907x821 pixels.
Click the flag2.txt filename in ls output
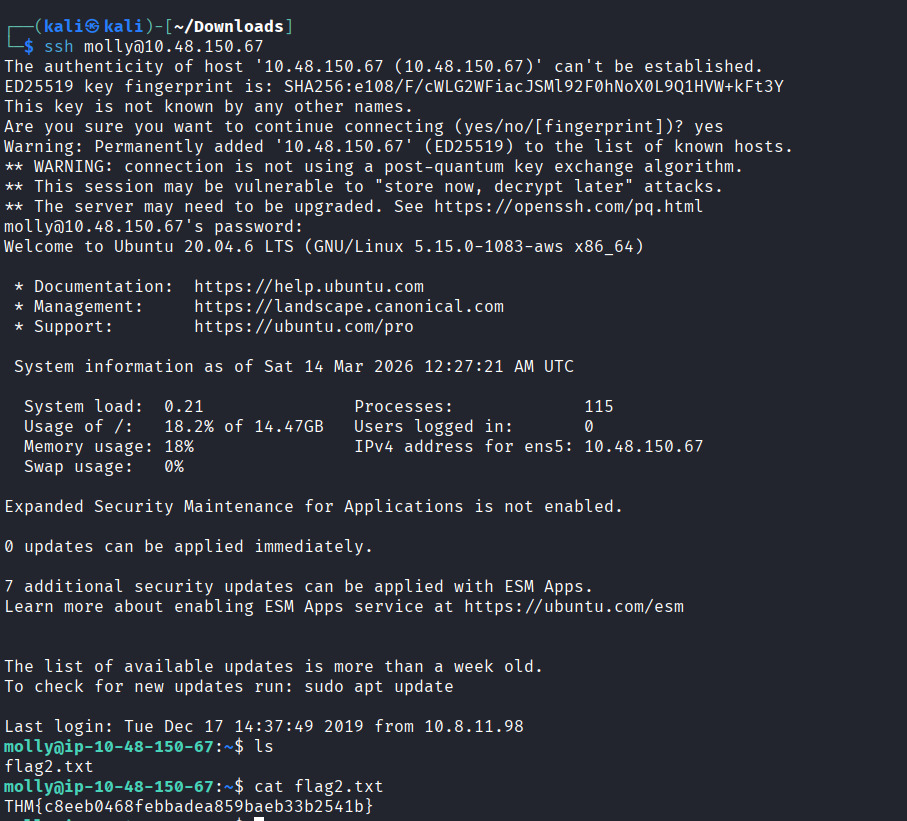click(49, 766)
